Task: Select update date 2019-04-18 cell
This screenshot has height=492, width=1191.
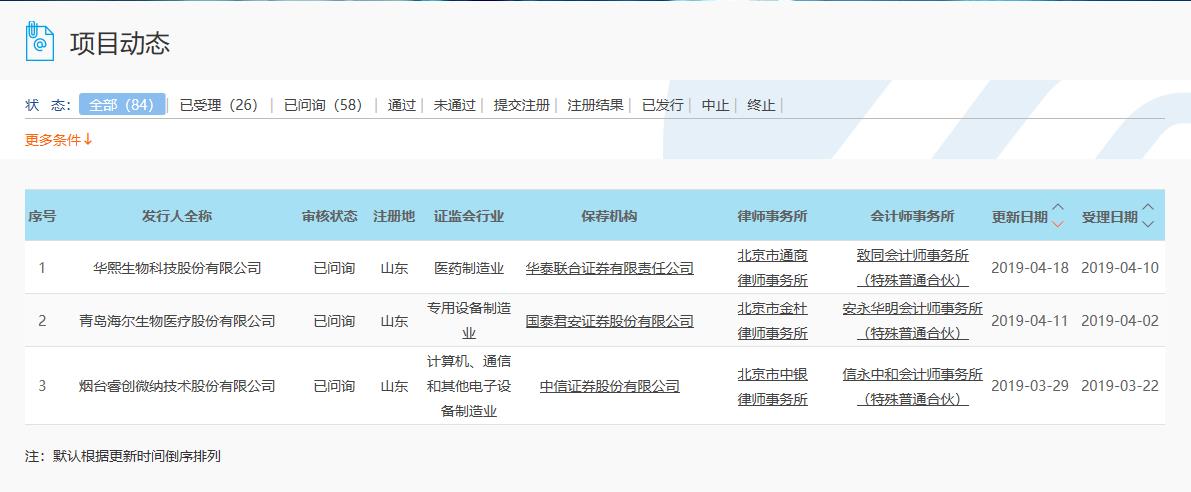Action: coord(1029,268)
